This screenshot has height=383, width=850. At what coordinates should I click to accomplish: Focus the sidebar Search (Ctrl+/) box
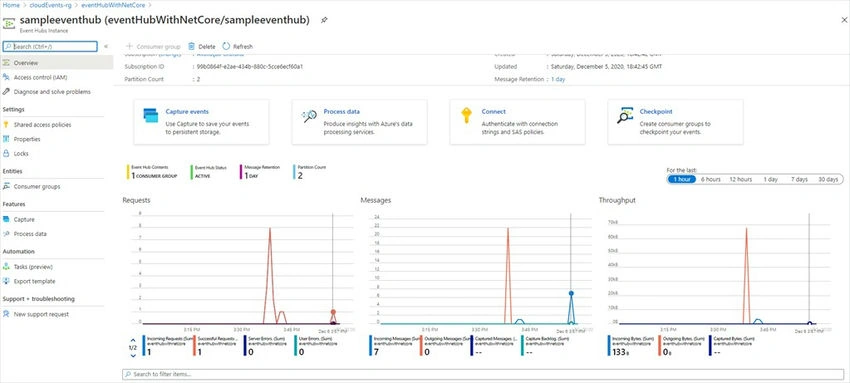[50, 47]
